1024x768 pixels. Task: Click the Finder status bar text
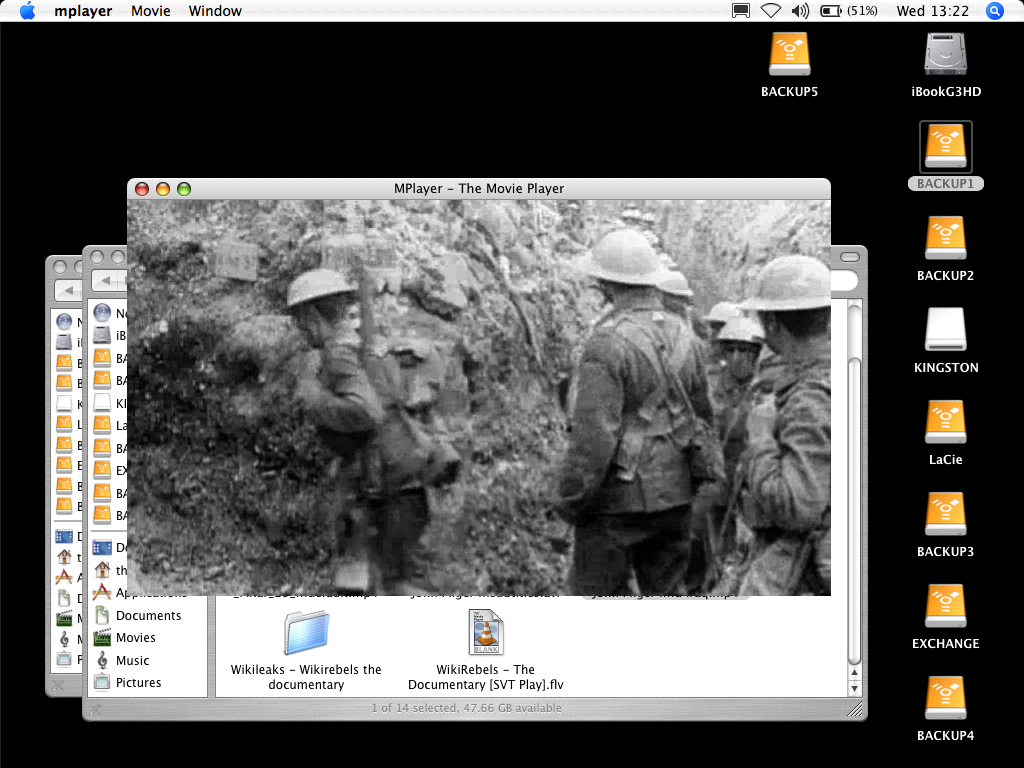pyautogui.click(x=466, y=708)
